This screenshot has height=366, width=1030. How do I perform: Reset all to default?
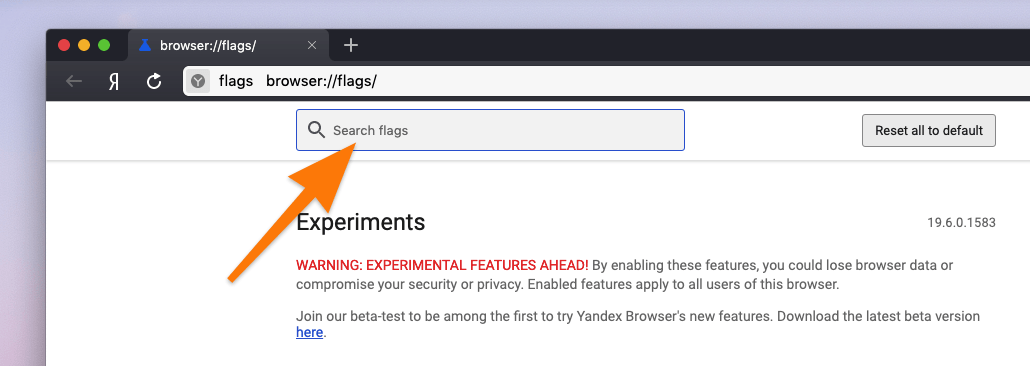tap(929, 130)
